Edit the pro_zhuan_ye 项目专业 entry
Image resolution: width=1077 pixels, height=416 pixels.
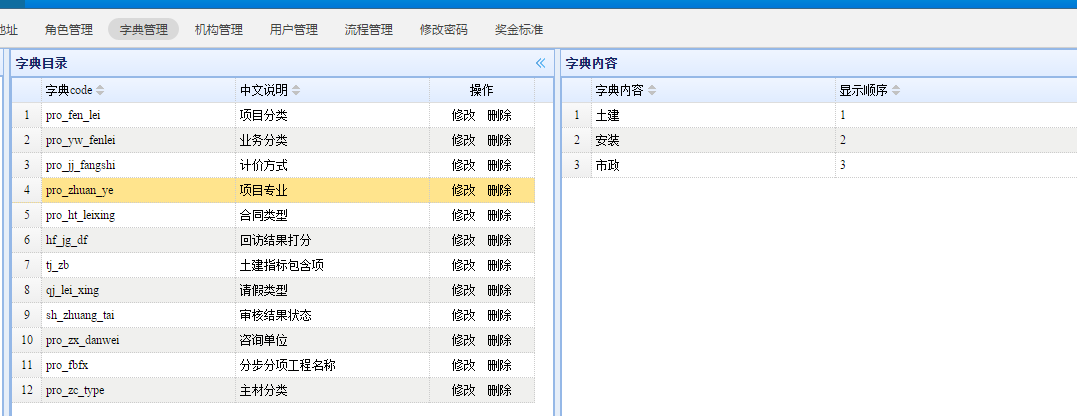point(463,190)
